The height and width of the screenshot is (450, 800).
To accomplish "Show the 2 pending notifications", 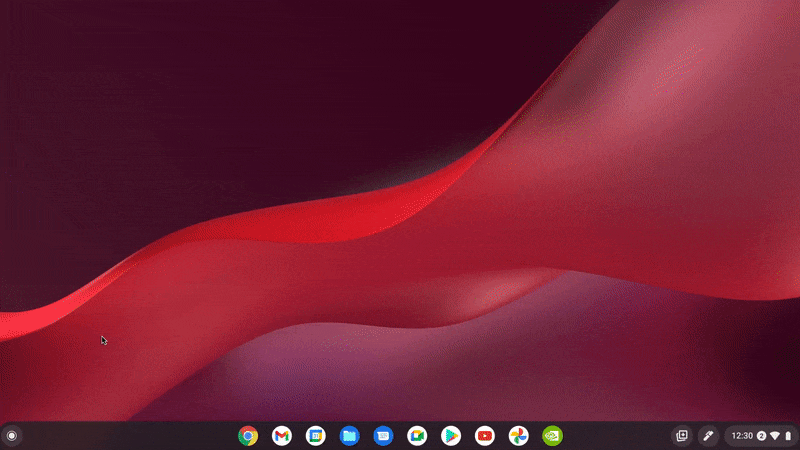I will 761,436.
